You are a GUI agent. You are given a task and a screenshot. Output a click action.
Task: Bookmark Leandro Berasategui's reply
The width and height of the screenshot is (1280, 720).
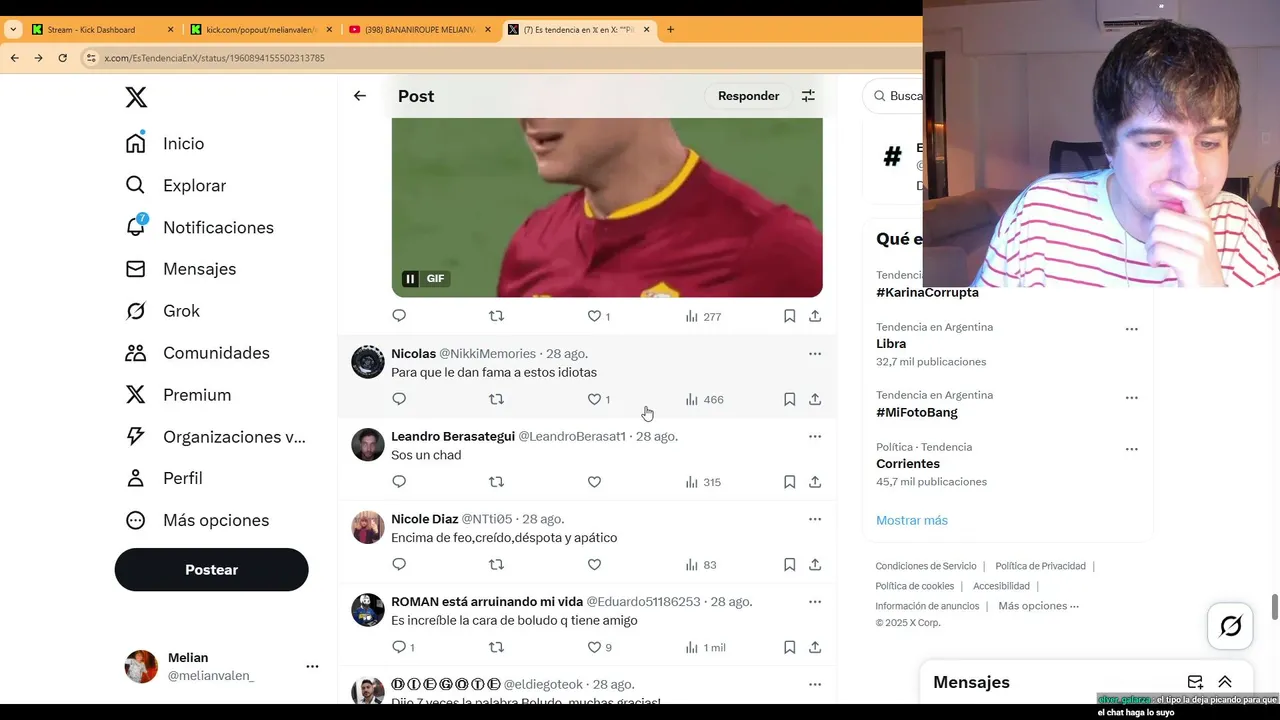coord(789,482)
